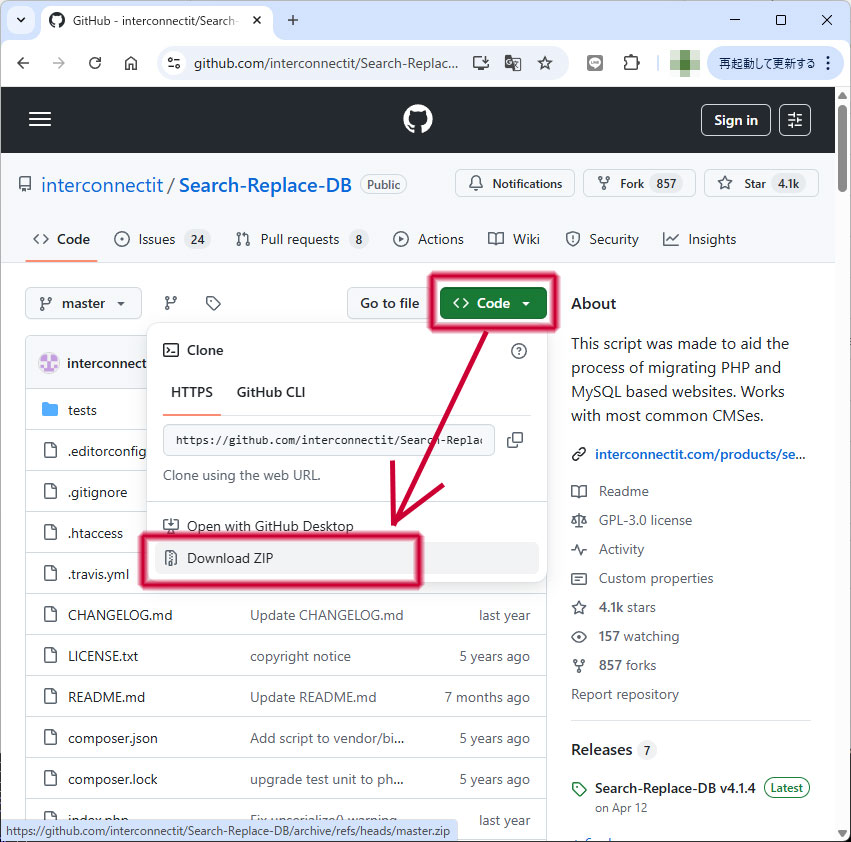The height and width of the screenshot is (842, 851).
Task: Open the Insights tab
Action: pyautogui.click(x=700, y=239)
